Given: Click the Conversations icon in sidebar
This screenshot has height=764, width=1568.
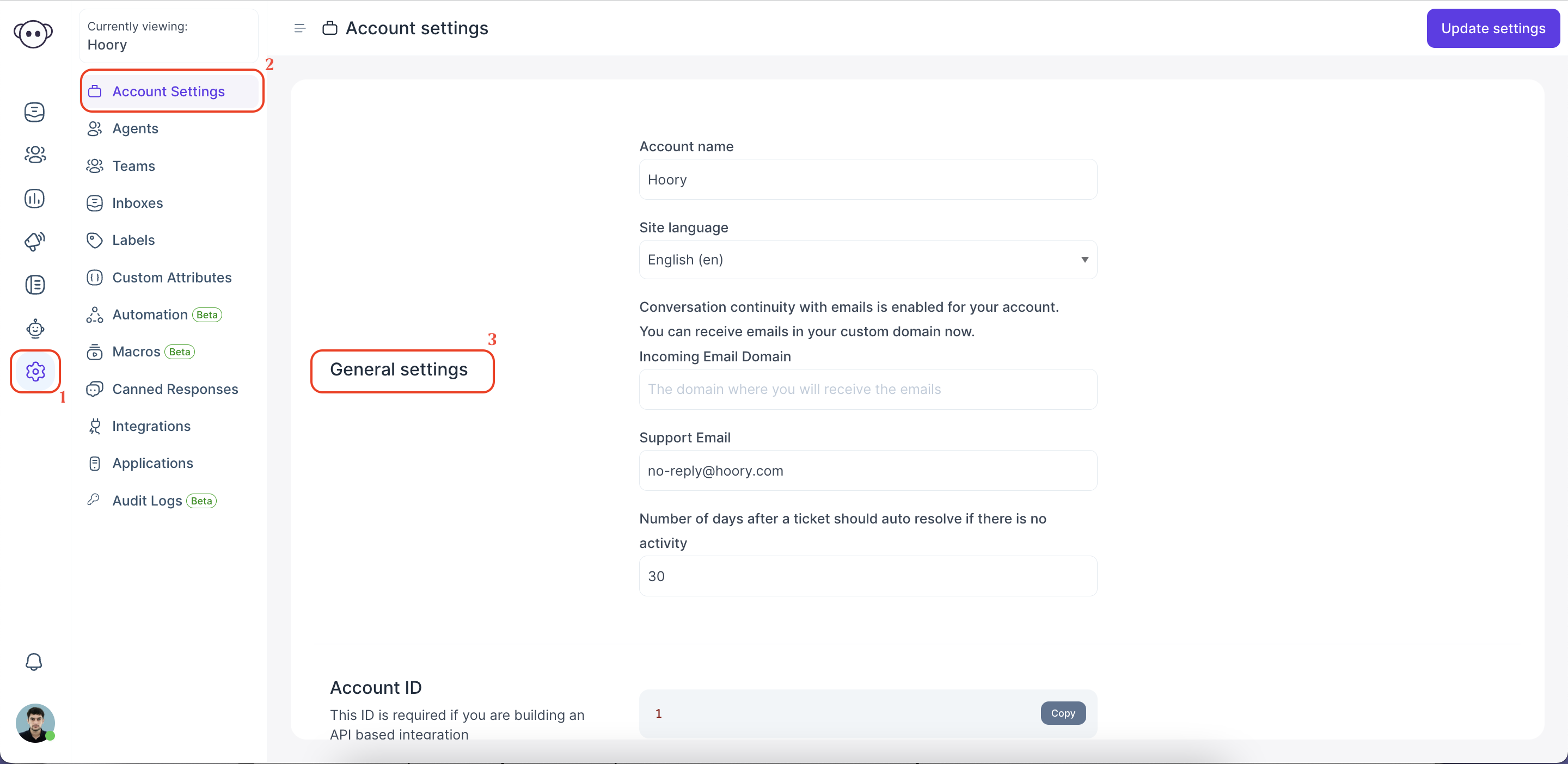Looking at the screenshot, I should coord(34,112).
